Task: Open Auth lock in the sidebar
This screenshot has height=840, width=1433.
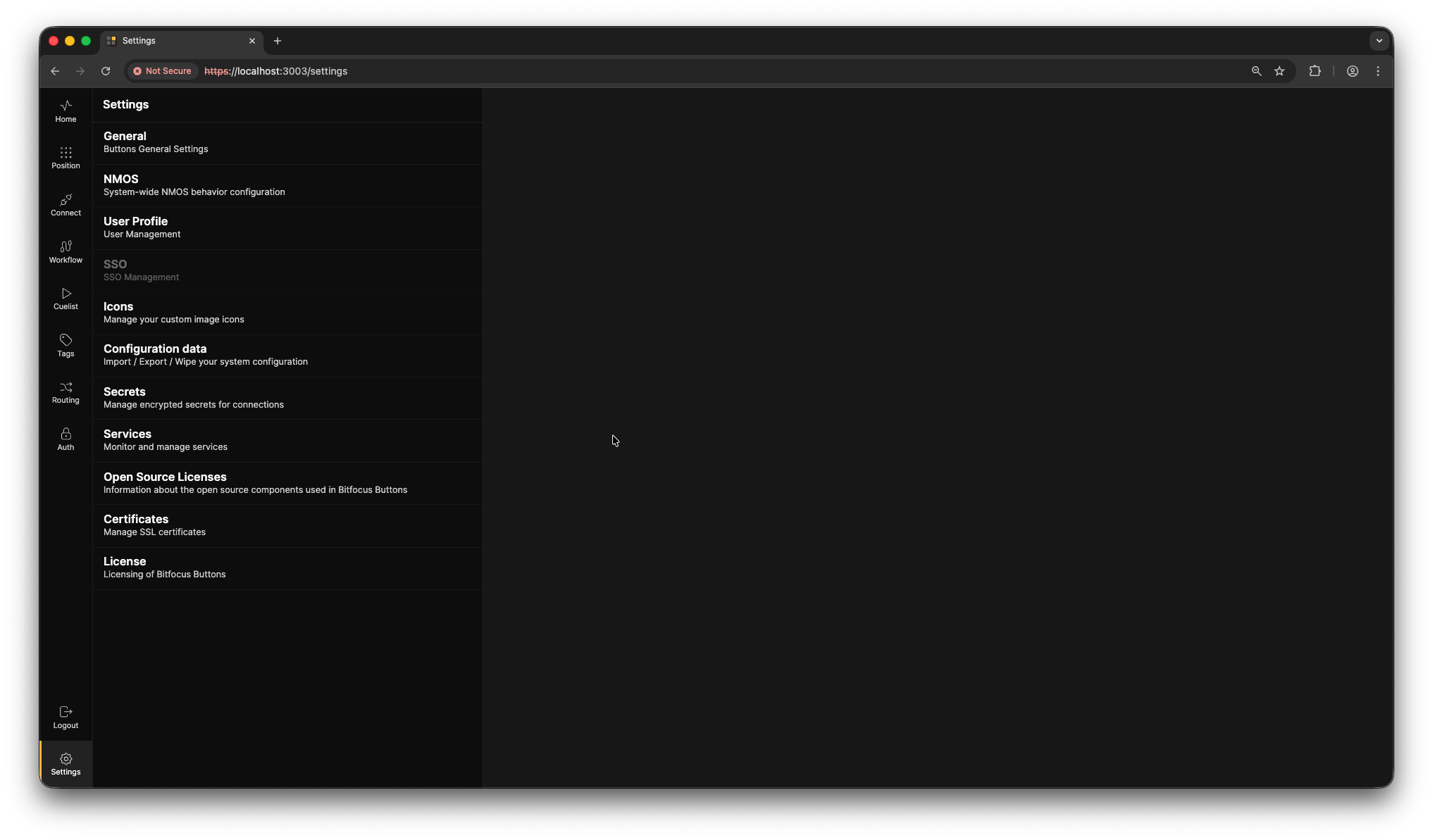Action: (x=66, y=439)
